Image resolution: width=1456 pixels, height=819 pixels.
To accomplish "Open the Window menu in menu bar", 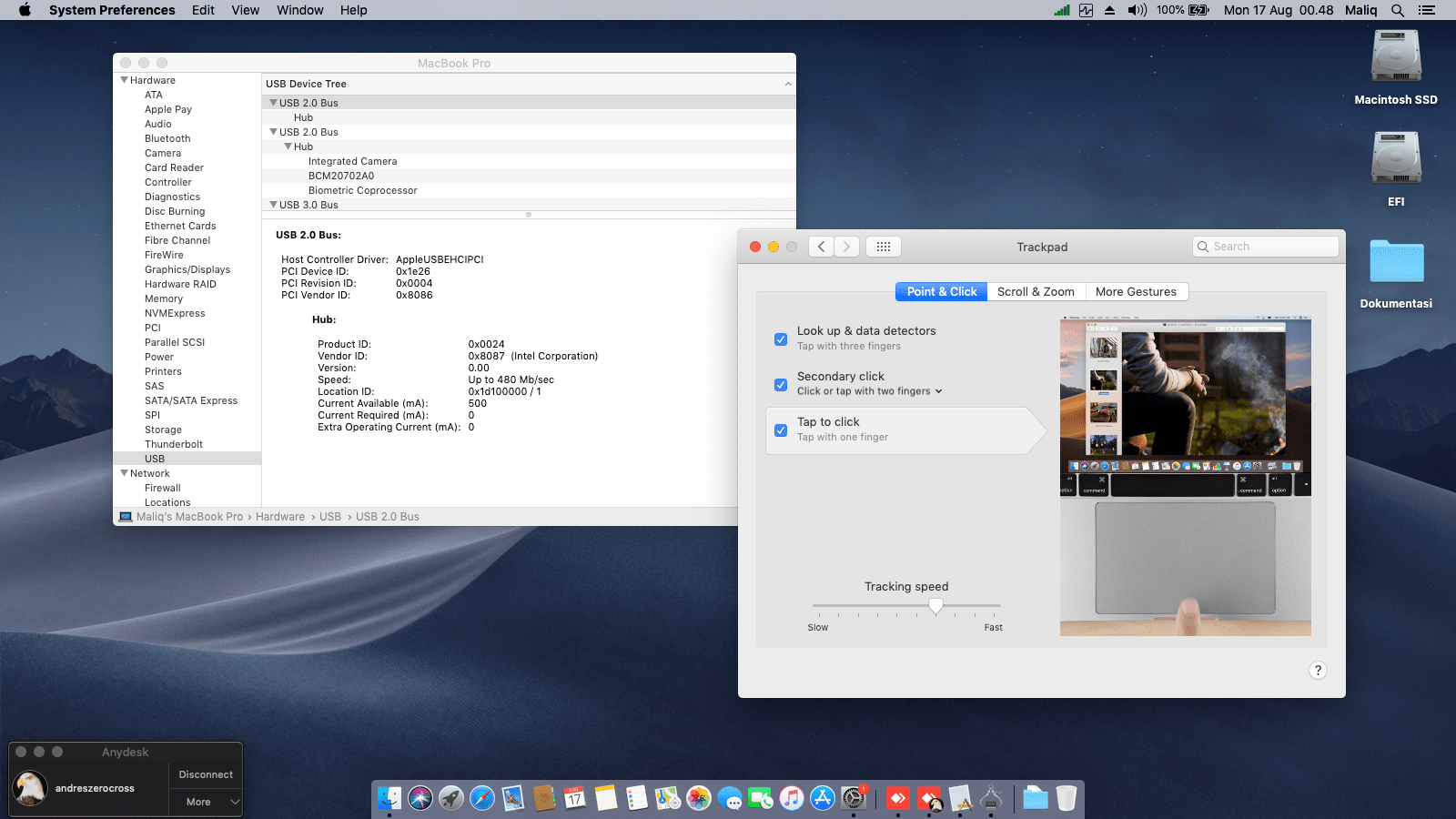I will (x=299, y=10).
